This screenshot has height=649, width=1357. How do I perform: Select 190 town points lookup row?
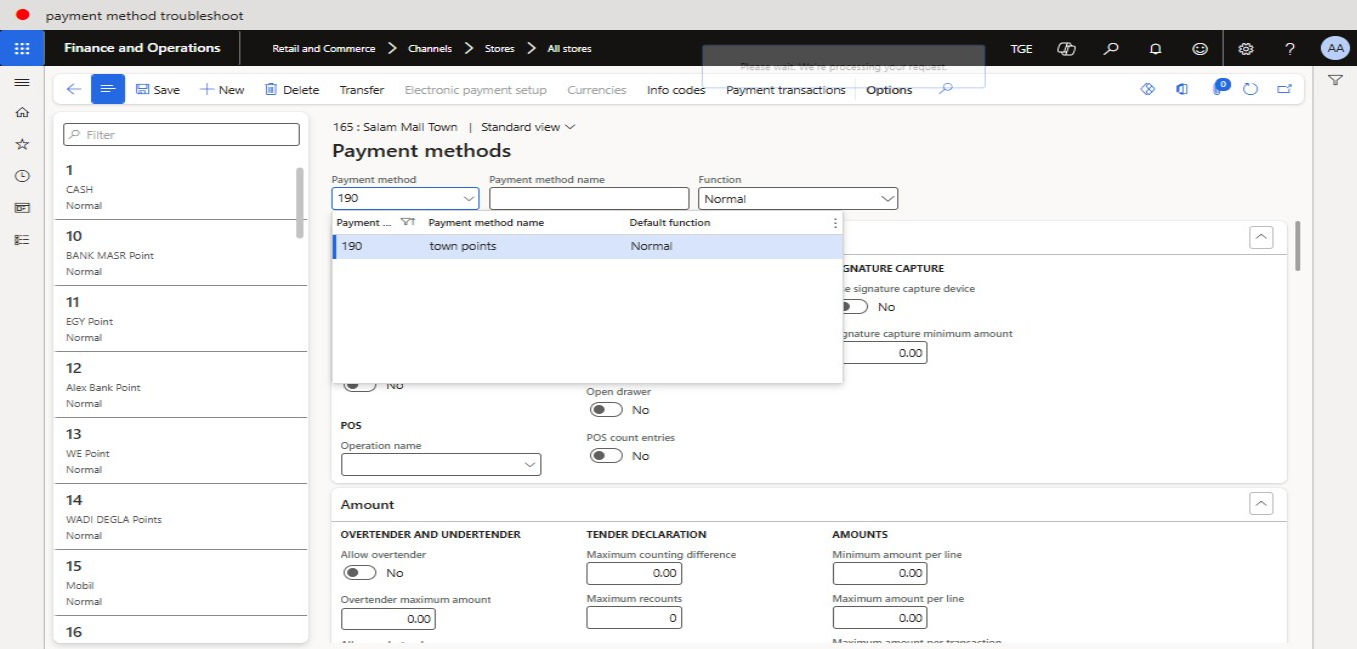tap(588, 246)
